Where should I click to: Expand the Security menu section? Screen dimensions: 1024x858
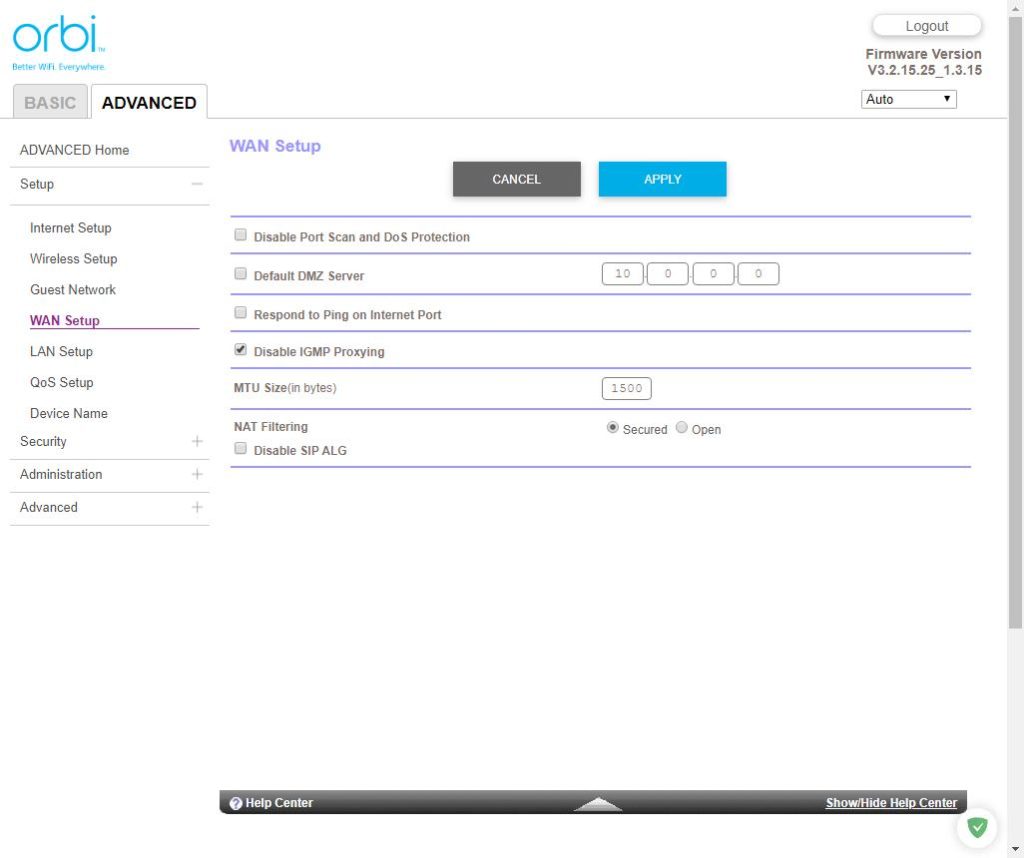point(197,441)
